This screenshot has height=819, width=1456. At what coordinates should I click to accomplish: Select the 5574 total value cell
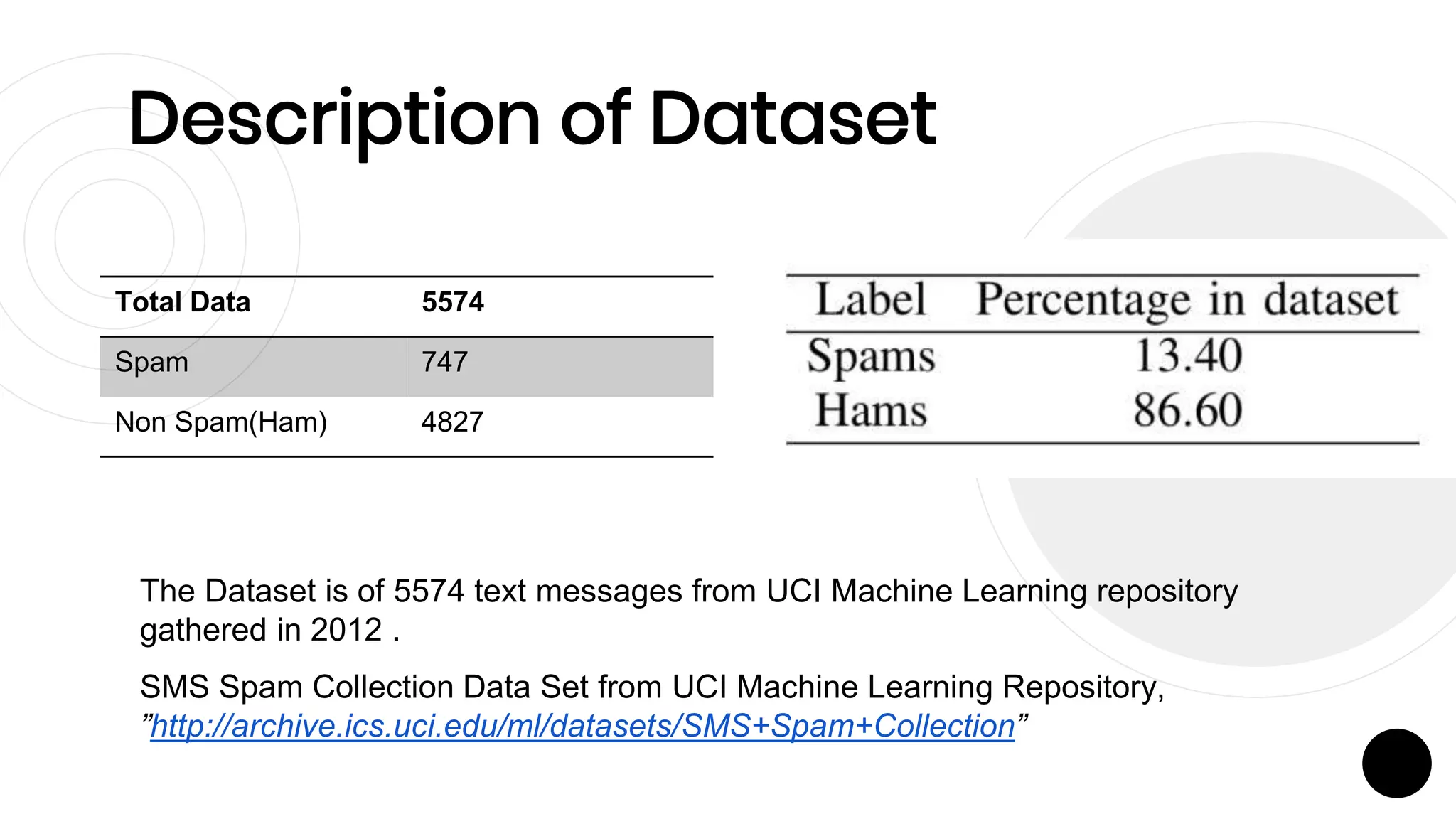[453, 302]
